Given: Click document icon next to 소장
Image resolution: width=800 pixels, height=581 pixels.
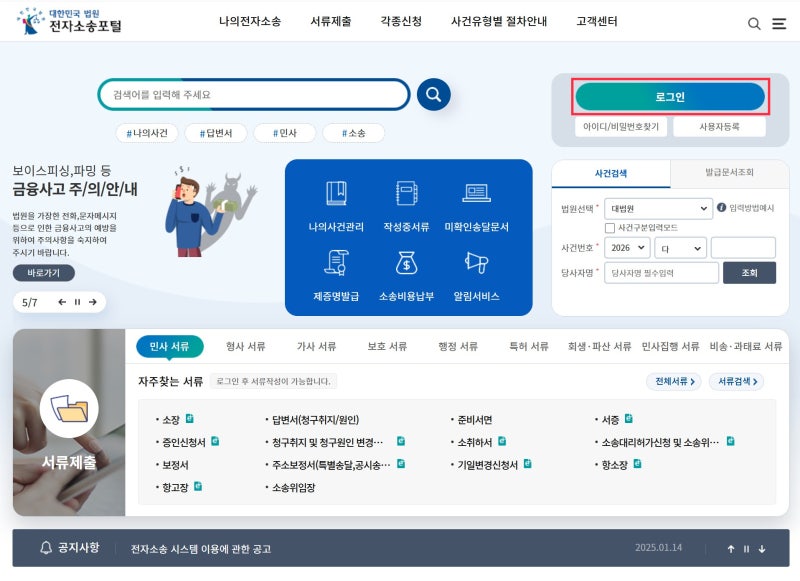Looking at the screenshot, I should [190, 419].
